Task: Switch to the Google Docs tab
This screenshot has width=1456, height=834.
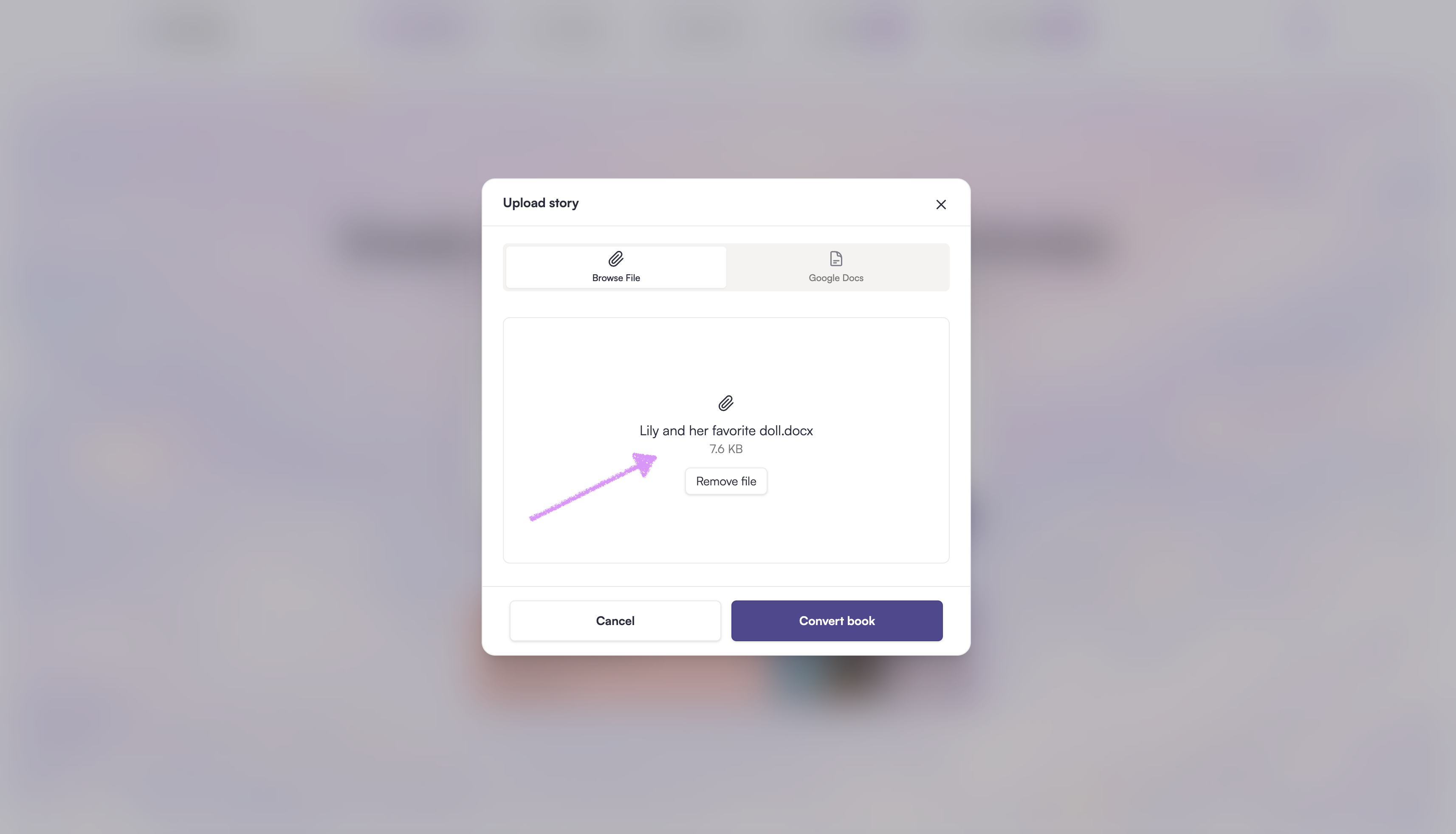Action: coord(836,267)
